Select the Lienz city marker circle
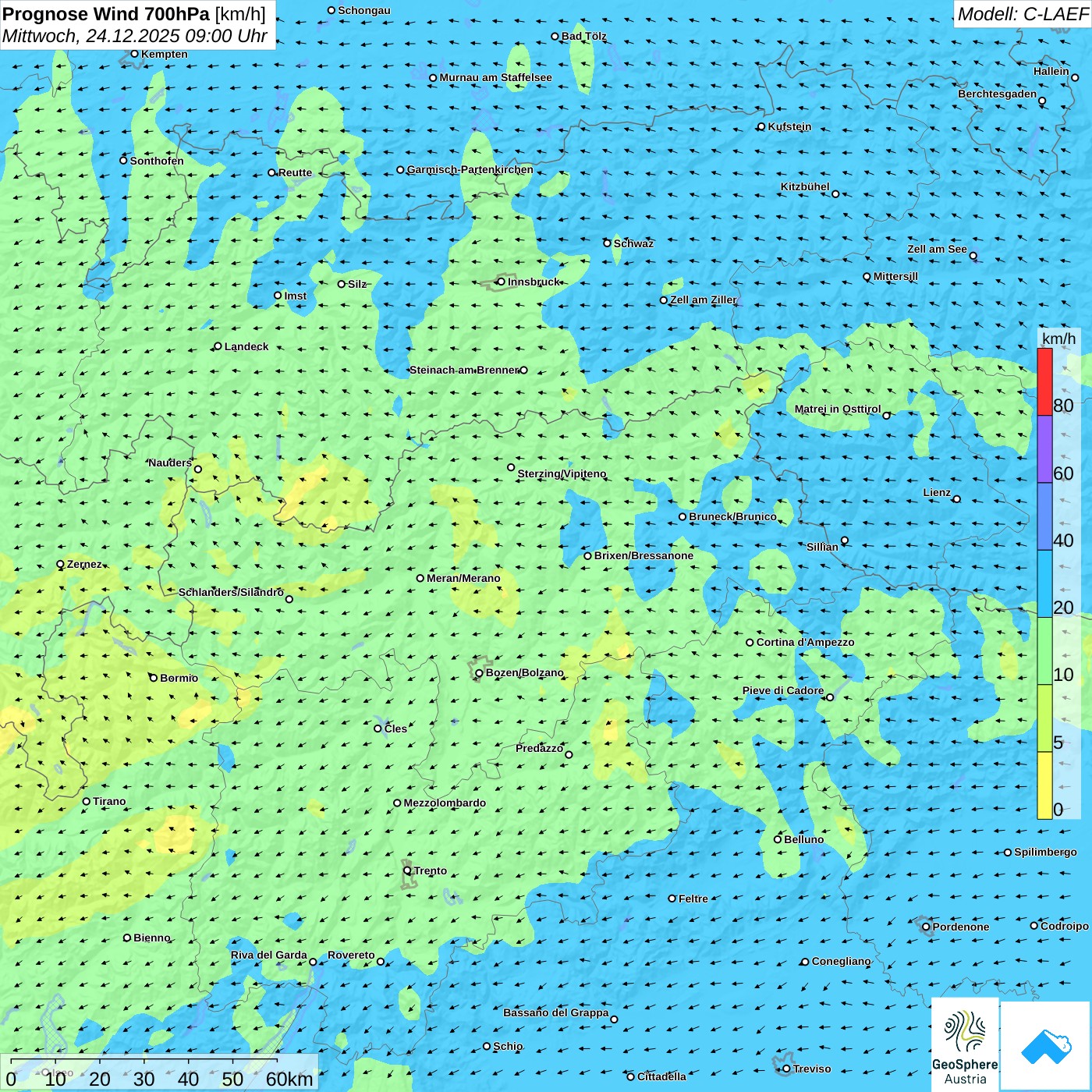Image resolution: width=1092 pixels, height=1092 pixels. pos(957,499)
